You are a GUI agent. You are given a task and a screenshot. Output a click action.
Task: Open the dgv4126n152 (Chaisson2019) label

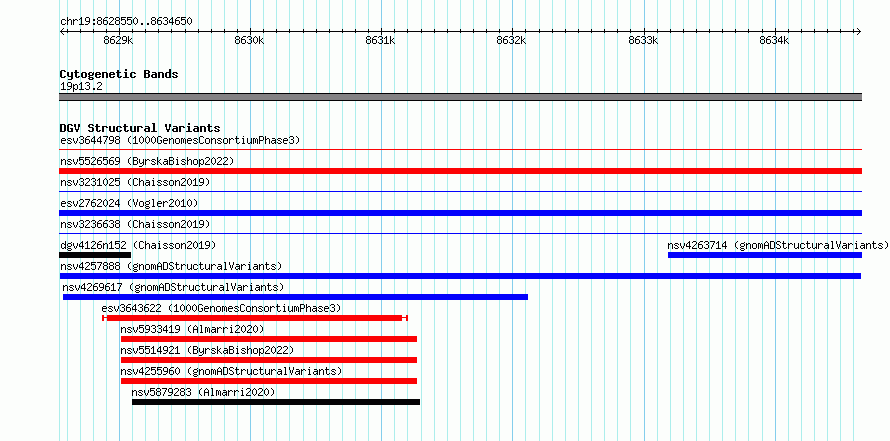click(x=138, y=245)
